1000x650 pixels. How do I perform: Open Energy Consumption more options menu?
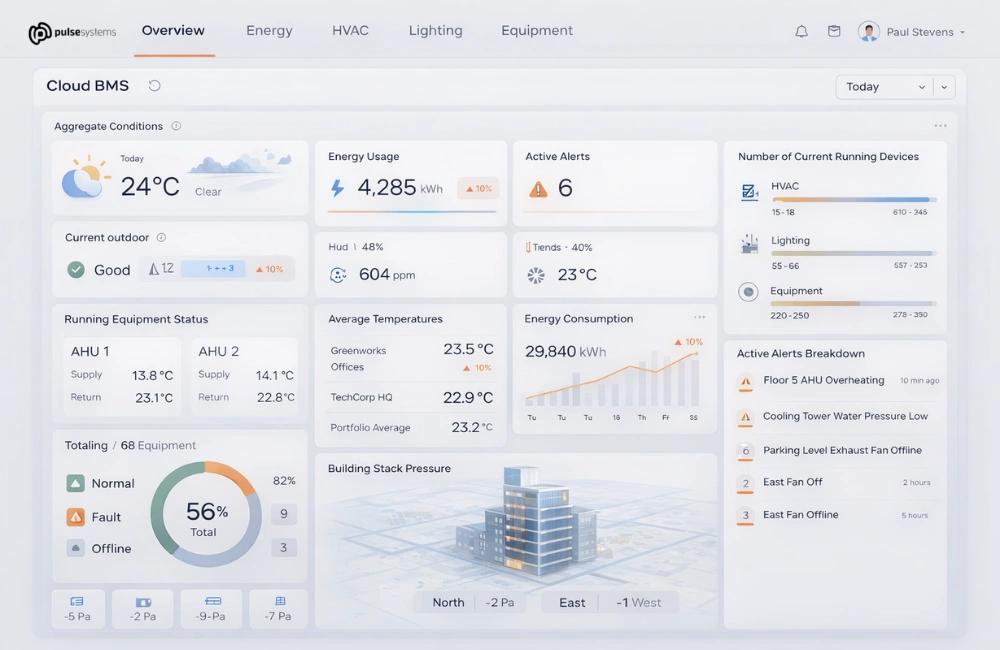tap(699, 318)
